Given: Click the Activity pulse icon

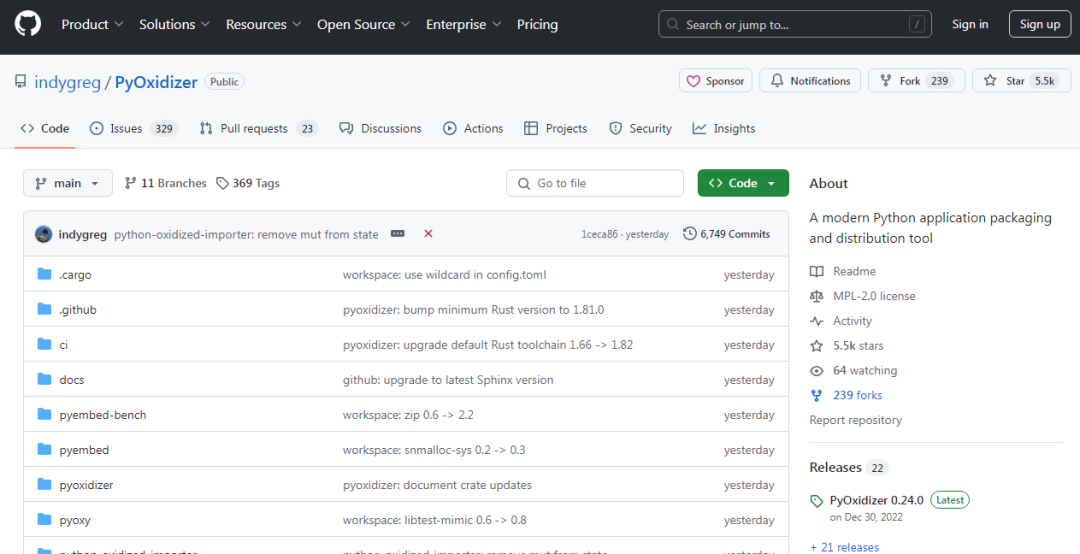Looking at the screenshot, I should pos(816,321).
